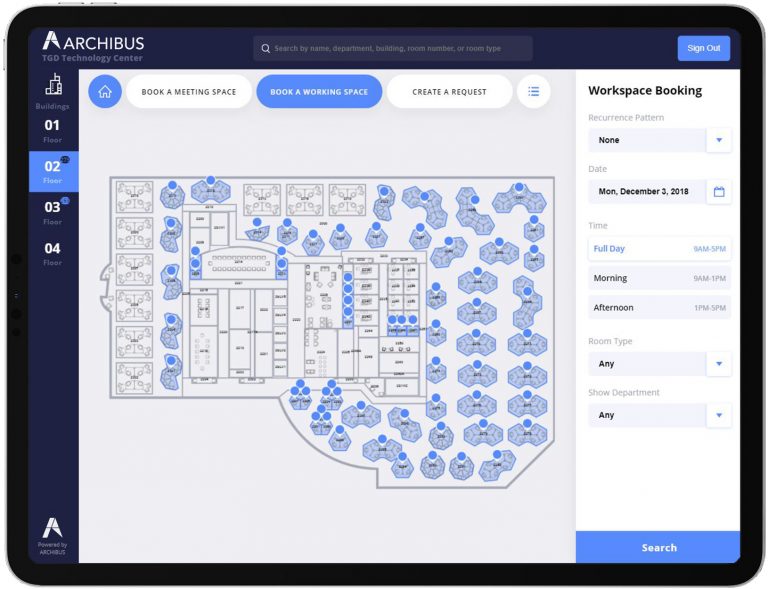768x589 pixels.
Task: Select the Full Day time option
Action: coord(659,249)
